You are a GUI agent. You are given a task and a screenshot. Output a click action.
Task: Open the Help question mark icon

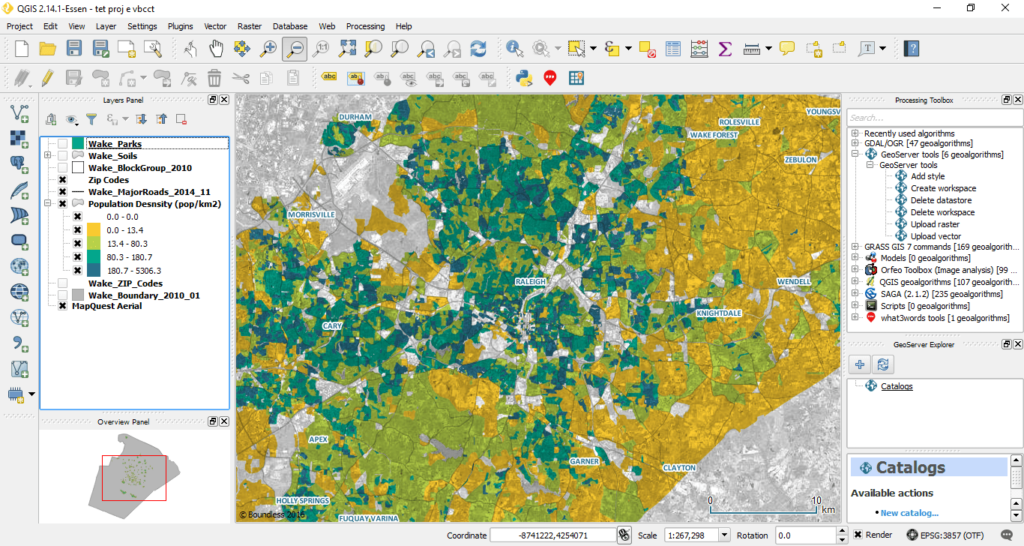coord(912,48)
